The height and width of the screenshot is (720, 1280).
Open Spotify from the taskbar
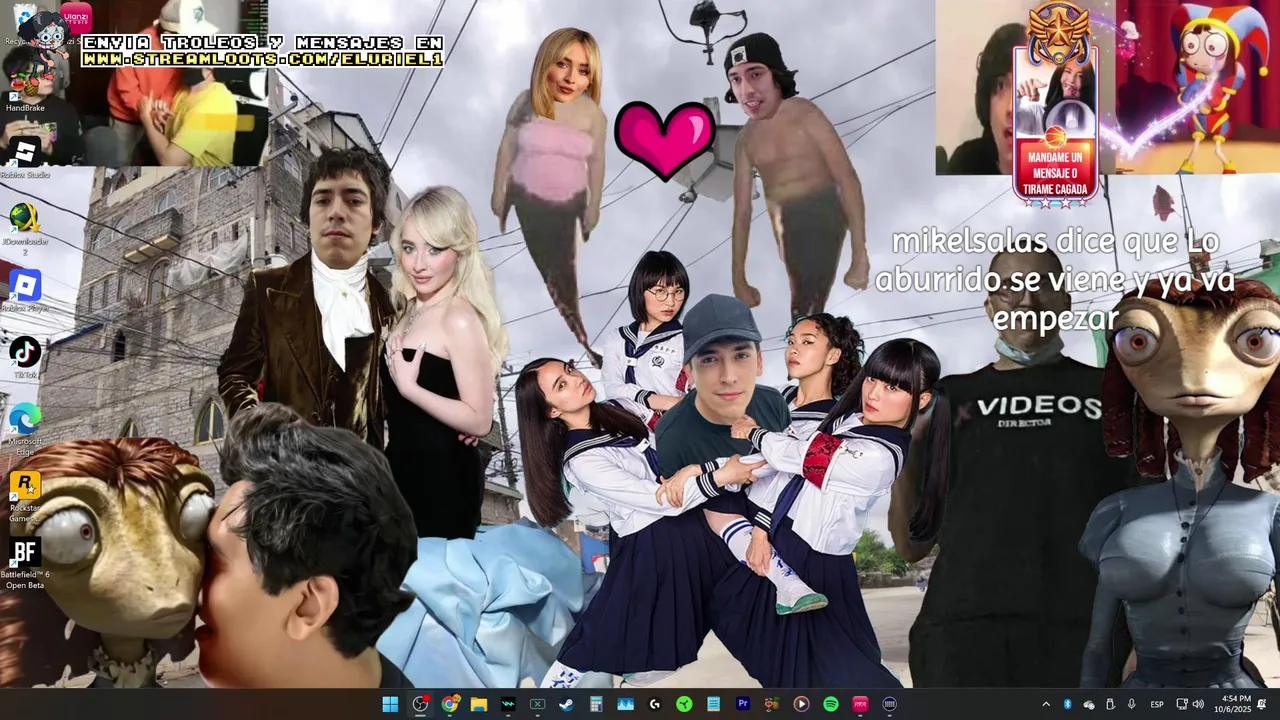830,704
